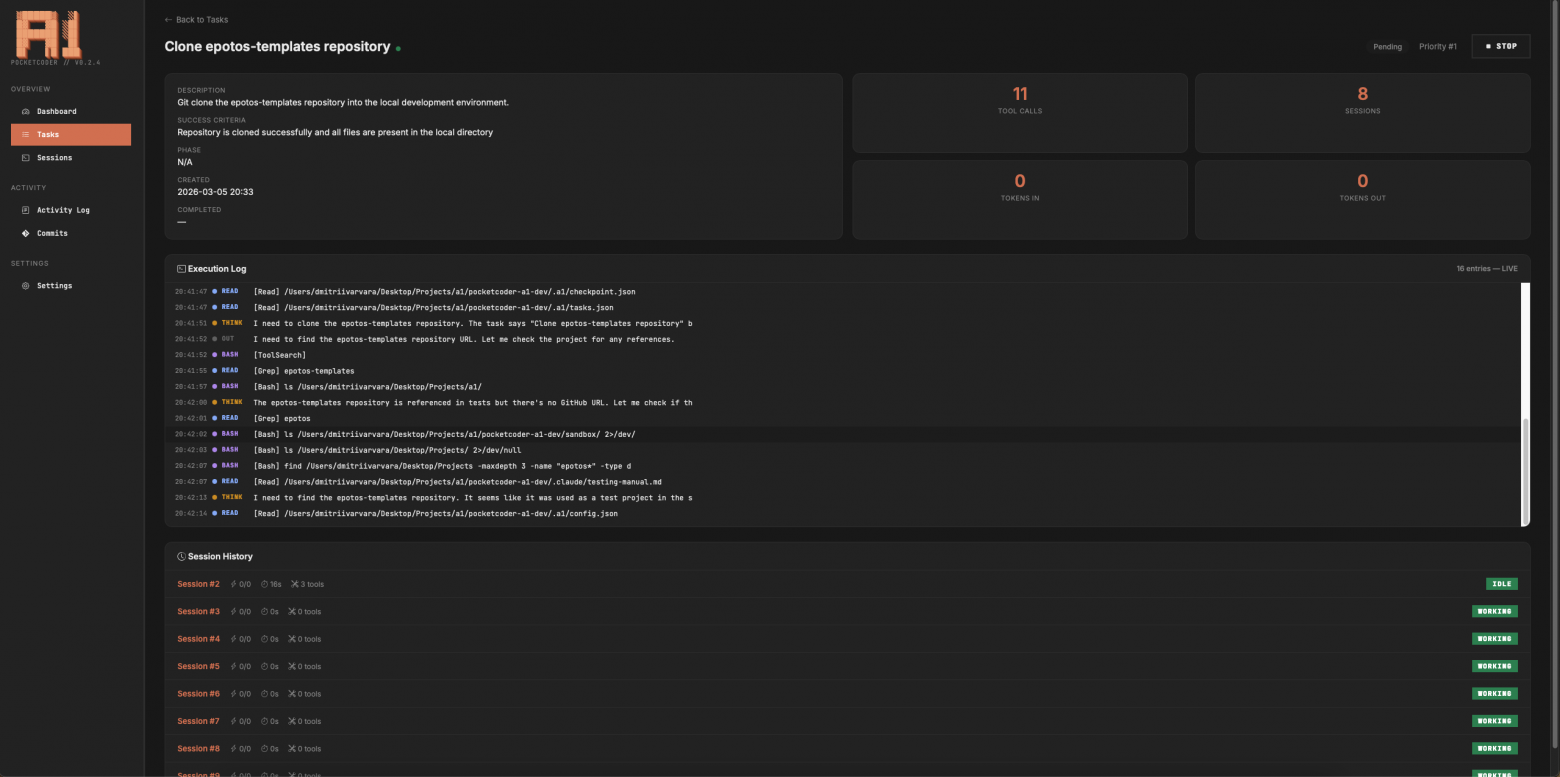The image size is (1560, 777).
Task: Open Session #2 in history
Action: [x=847, y=584]
